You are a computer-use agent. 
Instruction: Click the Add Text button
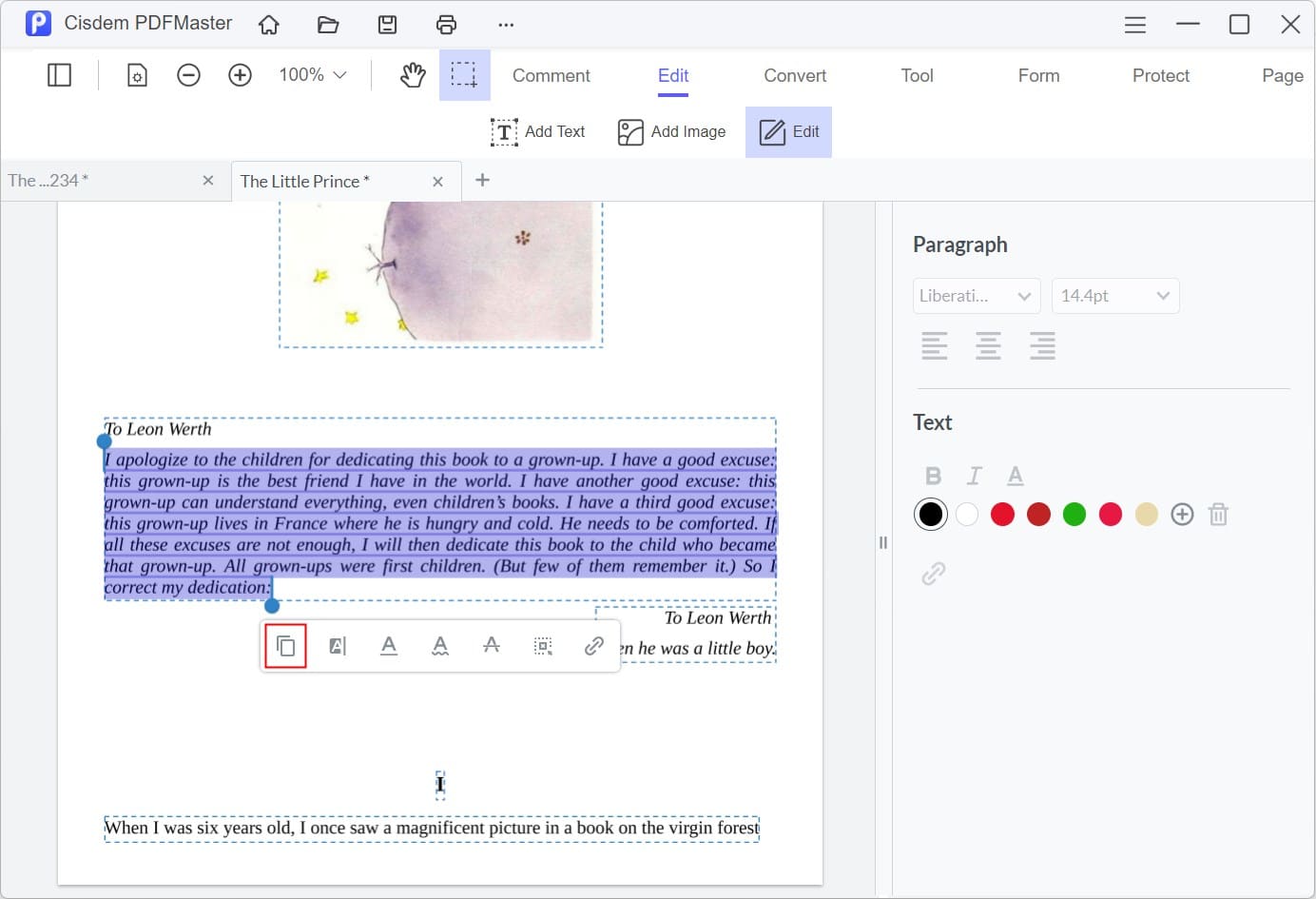(537, 132)
